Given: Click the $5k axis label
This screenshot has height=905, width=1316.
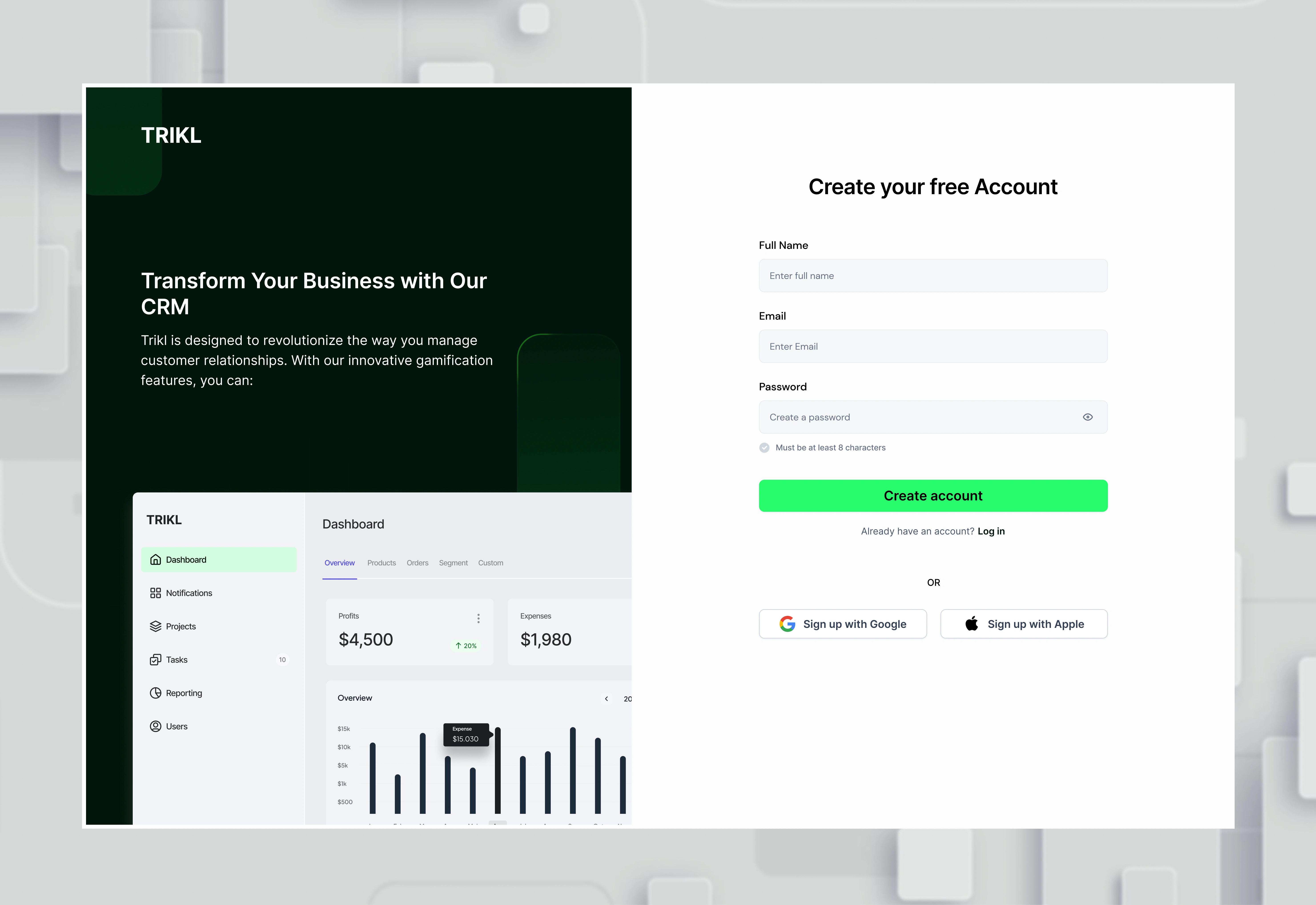Looking at the screenshot, I should [342, 766].
